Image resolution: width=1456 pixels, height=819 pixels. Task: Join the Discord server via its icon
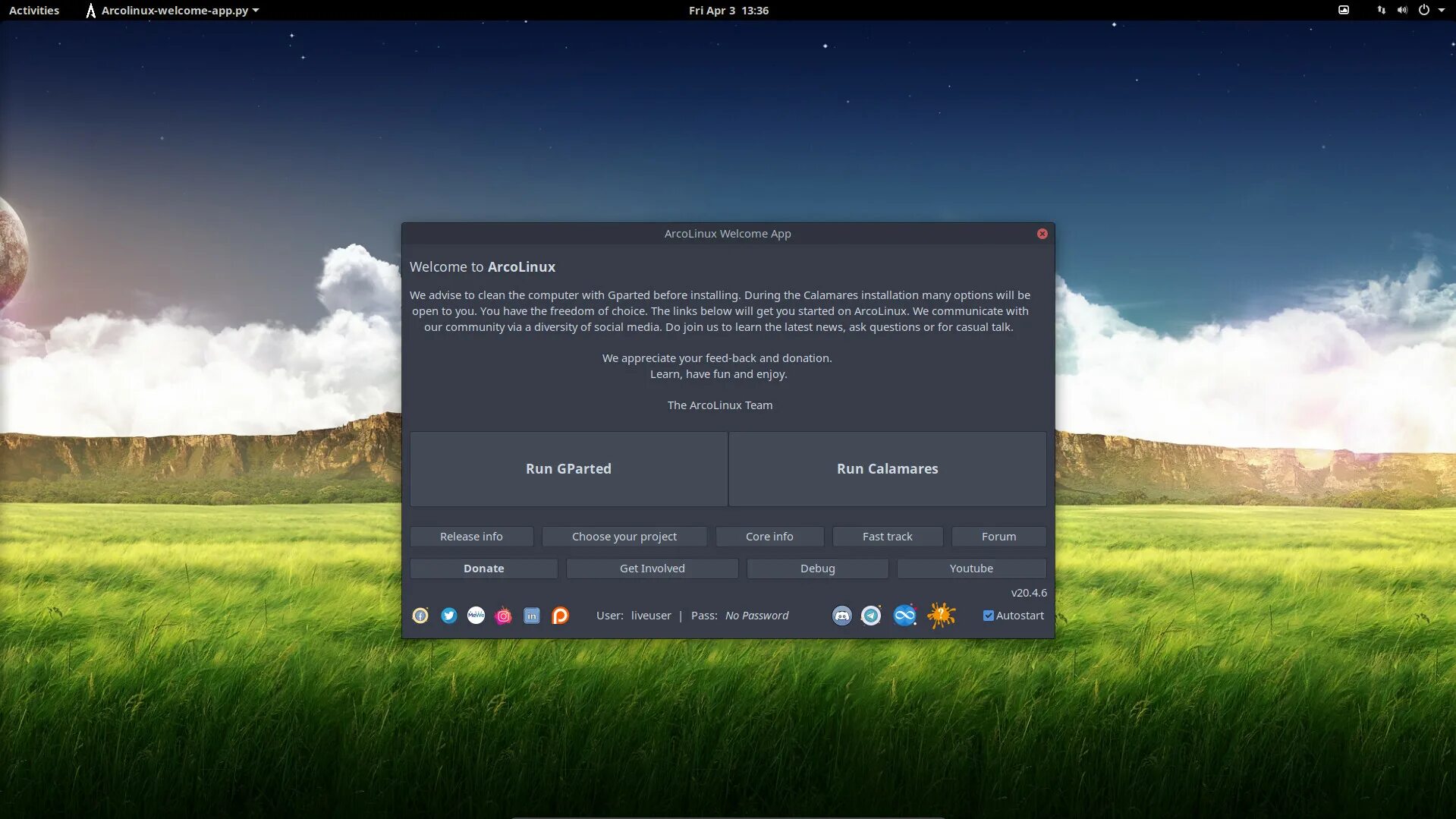click(x=842, y=616)
